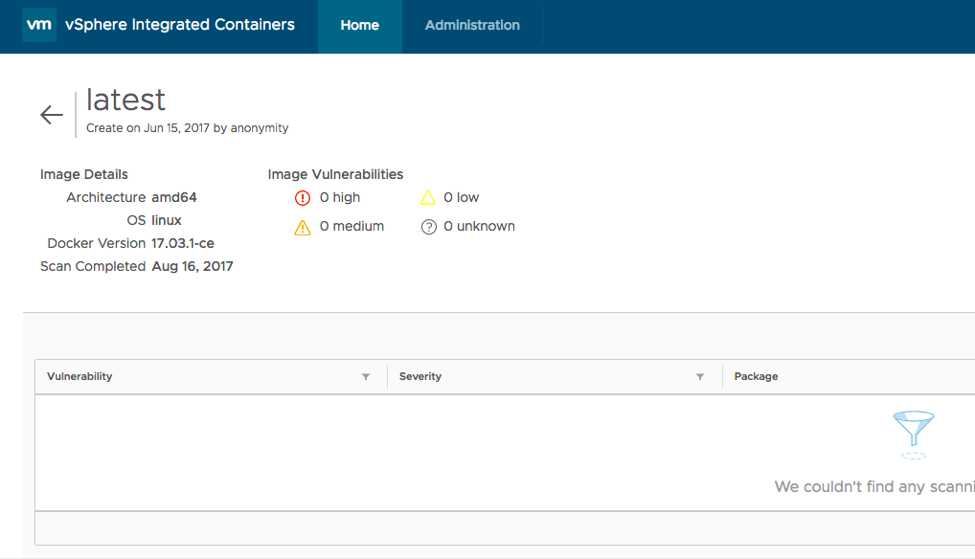Click the 'Image Vulnerabilities' heading
Image resolution: width=975 pixels, height=559 pixels.
335,174
